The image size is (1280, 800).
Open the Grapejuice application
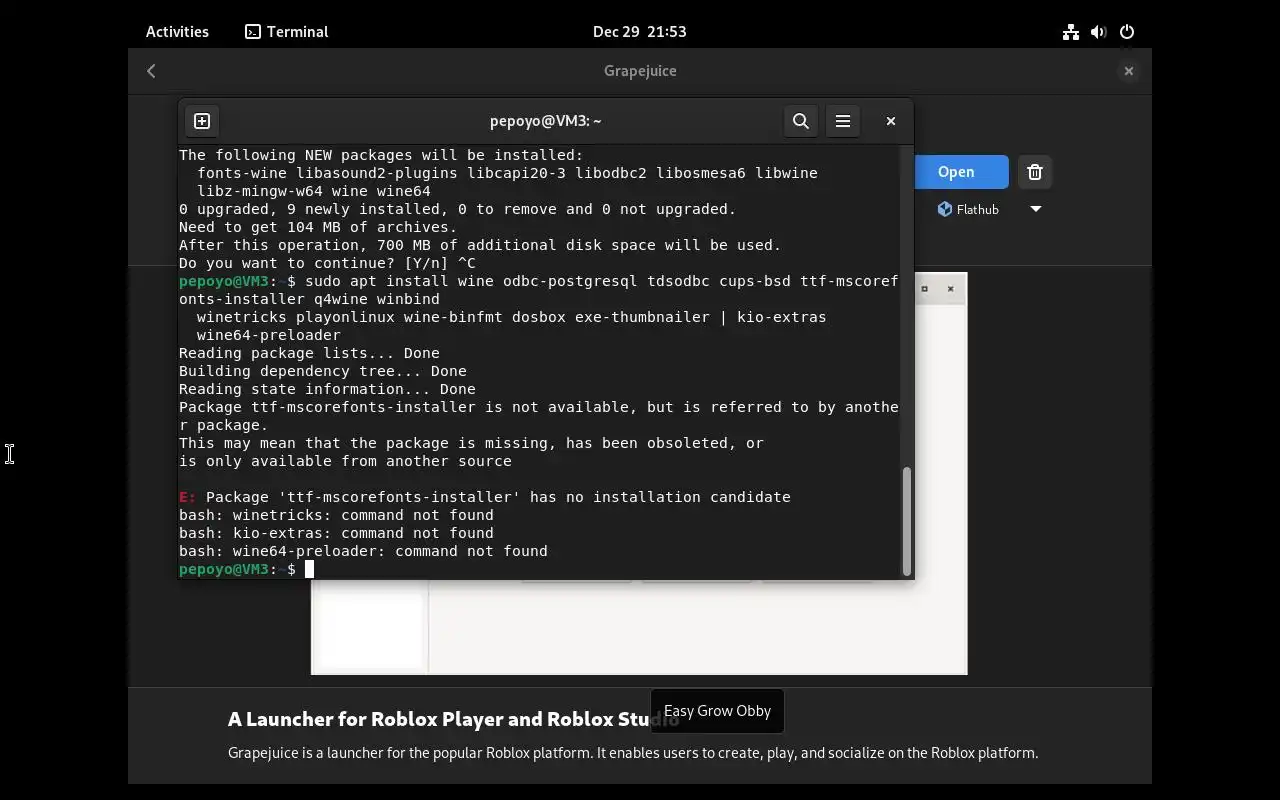point(961,172)
